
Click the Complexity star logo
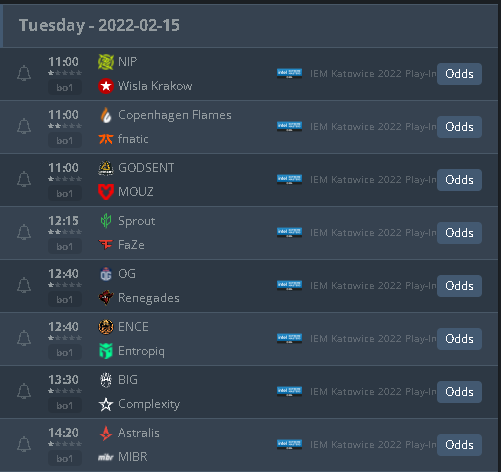click(x=106, y=404)
